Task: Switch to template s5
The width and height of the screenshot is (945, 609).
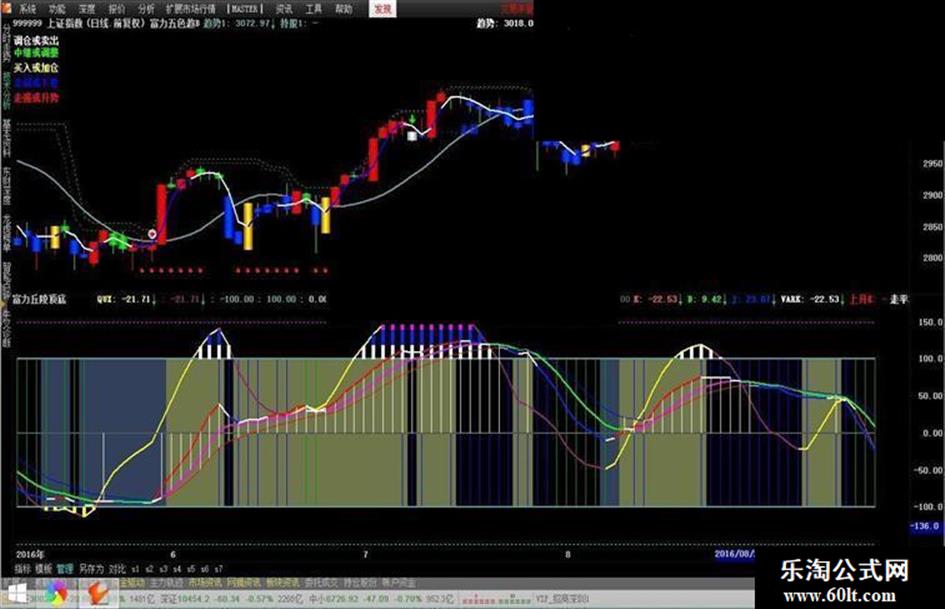Action: tap(191, 569)
